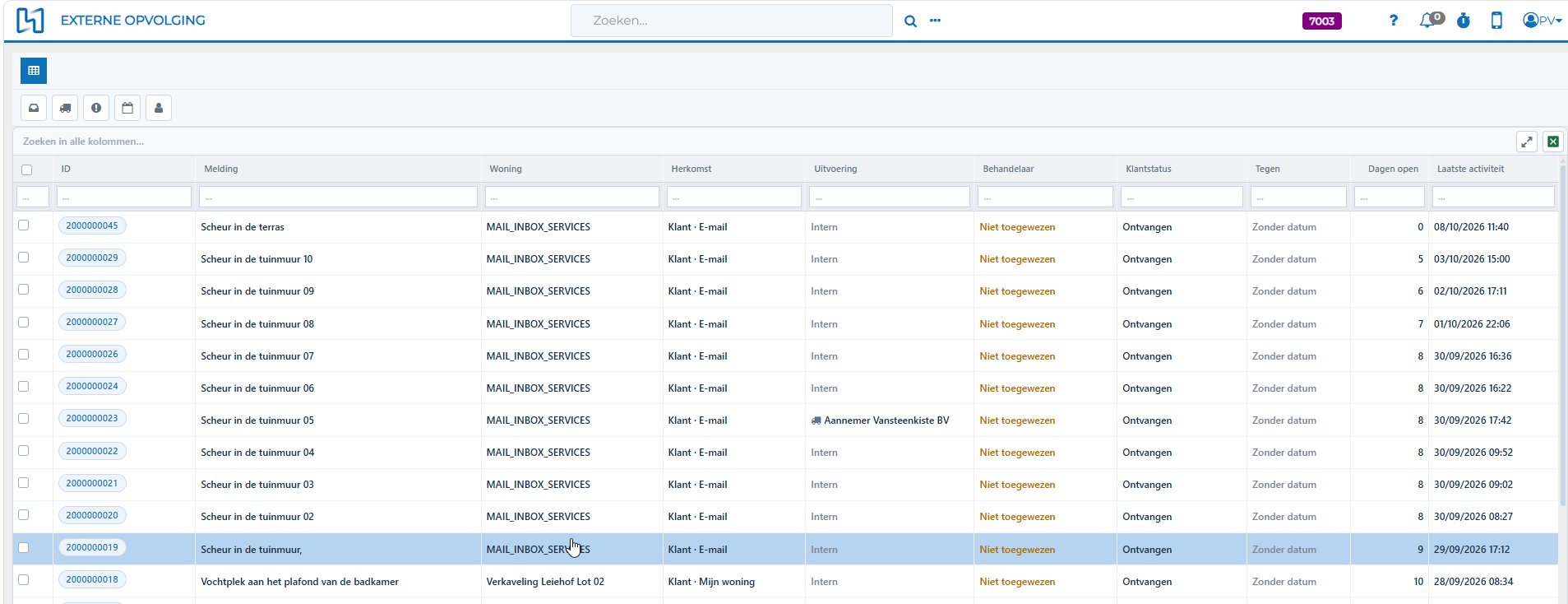Check the row 2000000023 checkbox

[x=24, y=418]
